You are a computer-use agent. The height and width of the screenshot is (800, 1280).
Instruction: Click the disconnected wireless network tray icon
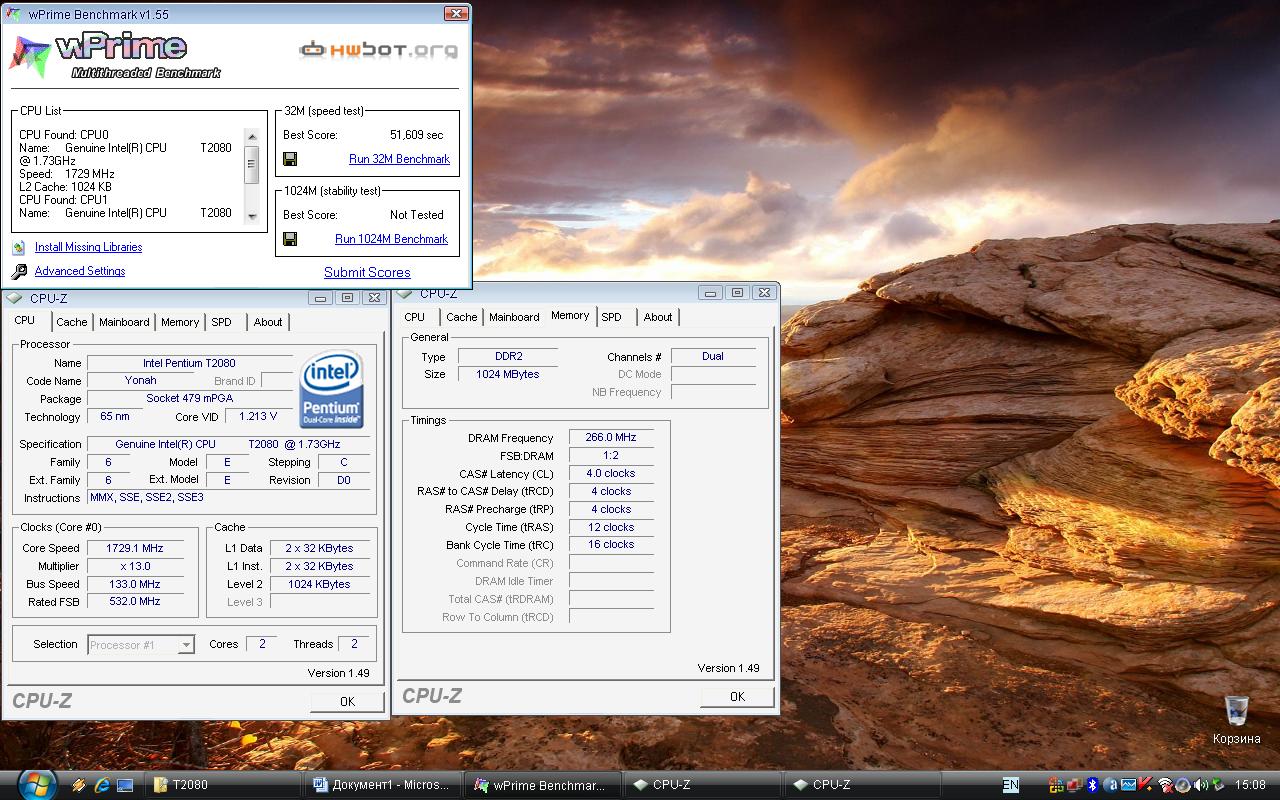(1166, 785)
